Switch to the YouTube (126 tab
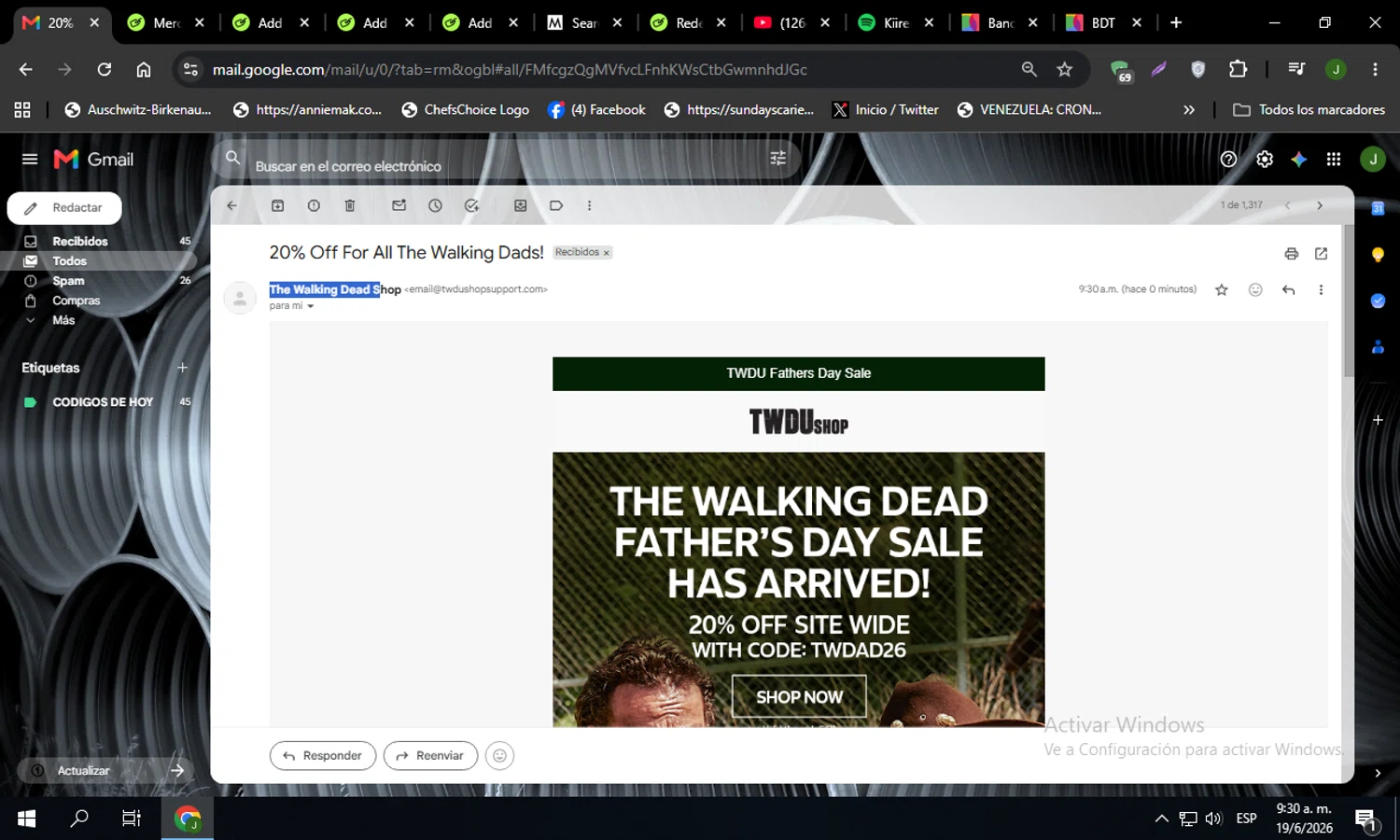Image resolution: width=1400 pixels, height=840 pixels. point(791,22)
